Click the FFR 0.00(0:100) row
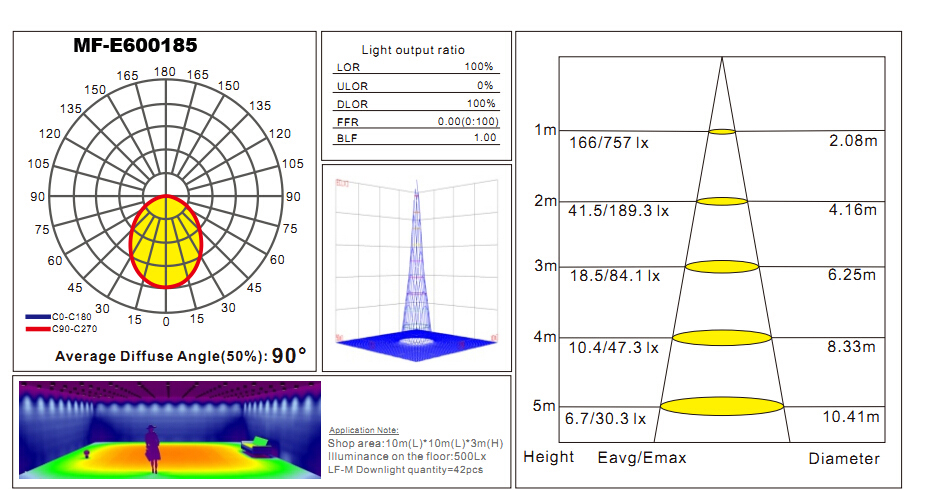The image size is (938, 490). [x=416, y=122]
